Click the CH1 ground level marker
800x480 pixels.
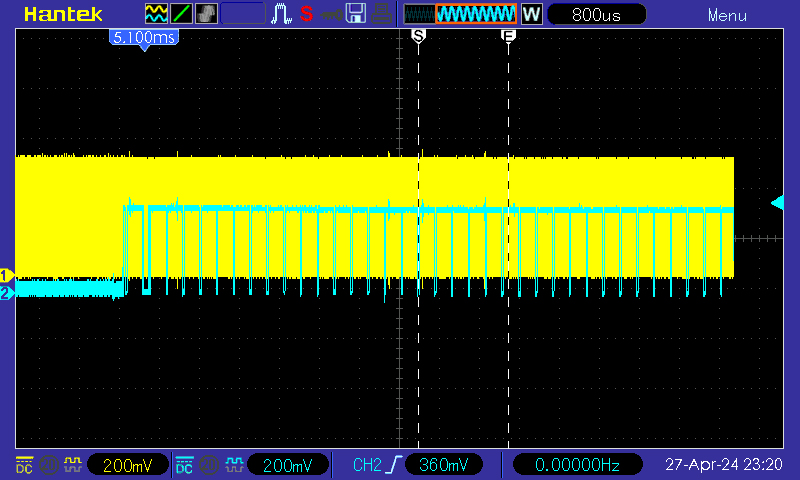point(7,275)
